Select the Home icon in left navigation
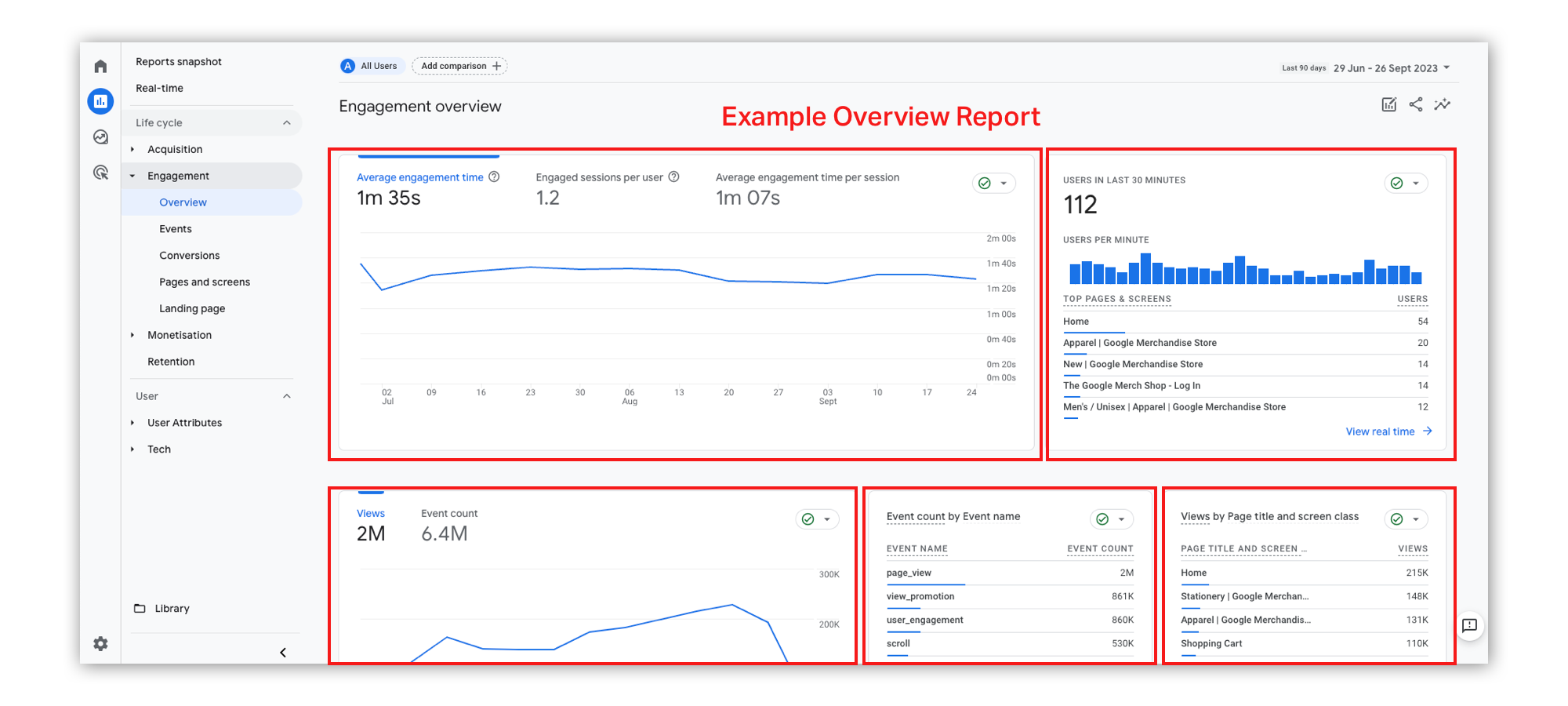Image resolution: width=1568 pixels, height=706 pixels. pos(100,66)
